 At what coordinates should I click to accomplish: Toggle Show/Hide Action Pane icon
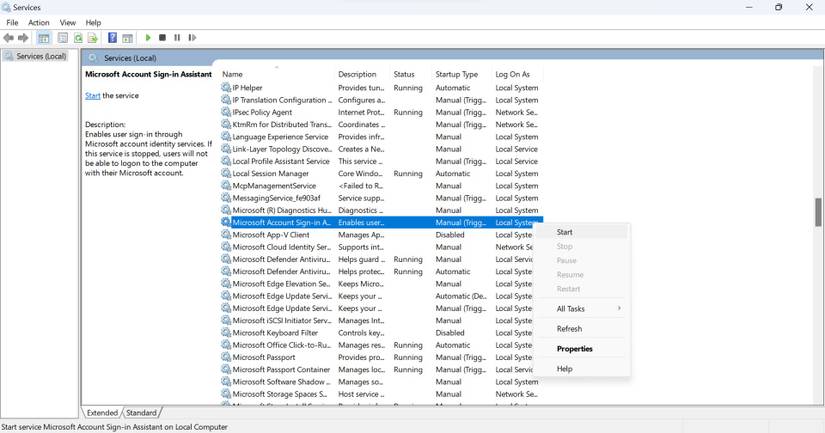[x=127, y=38]
